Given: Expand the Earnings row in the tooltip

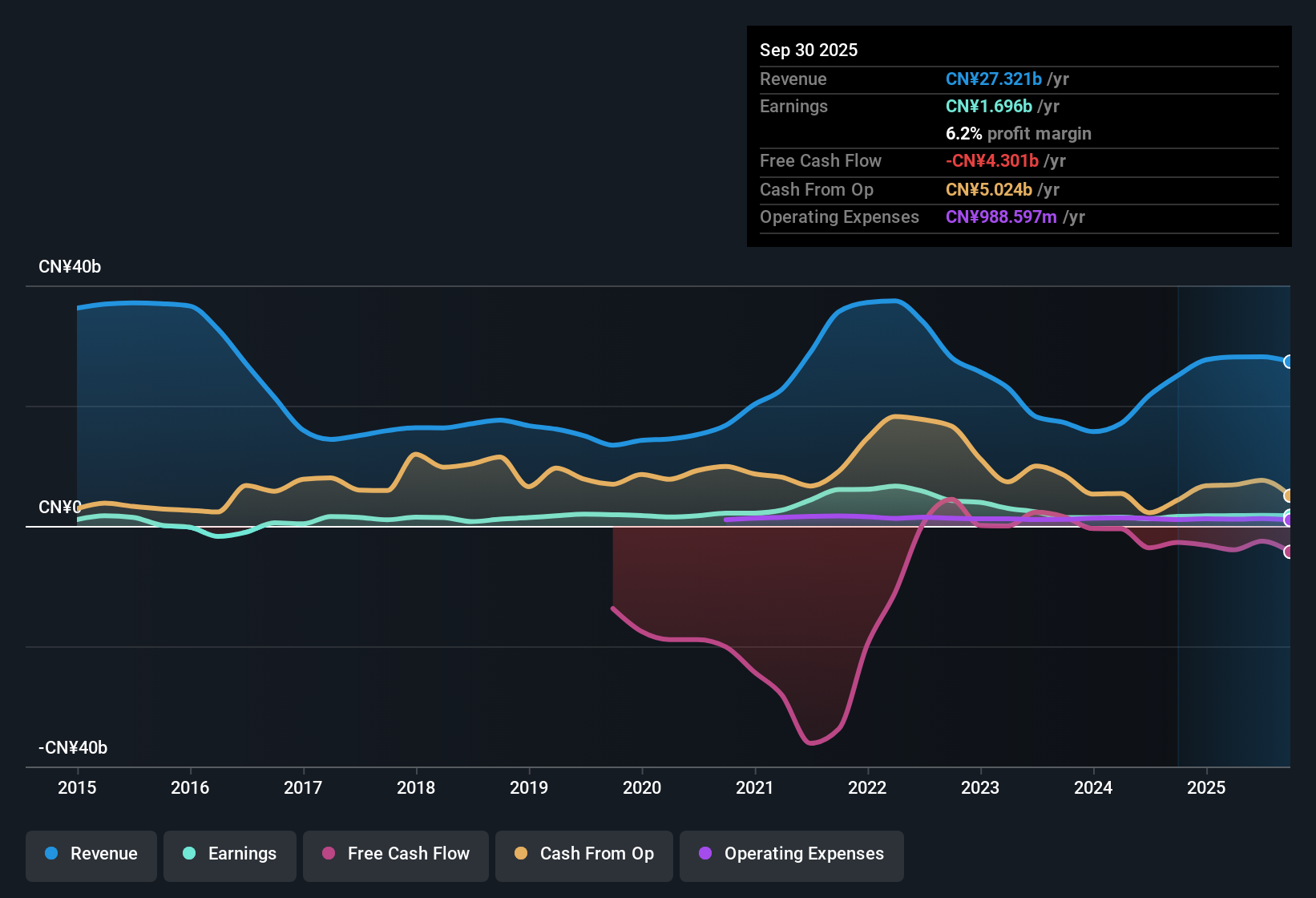Looking at the screenshot, I should tap(793, 106).
